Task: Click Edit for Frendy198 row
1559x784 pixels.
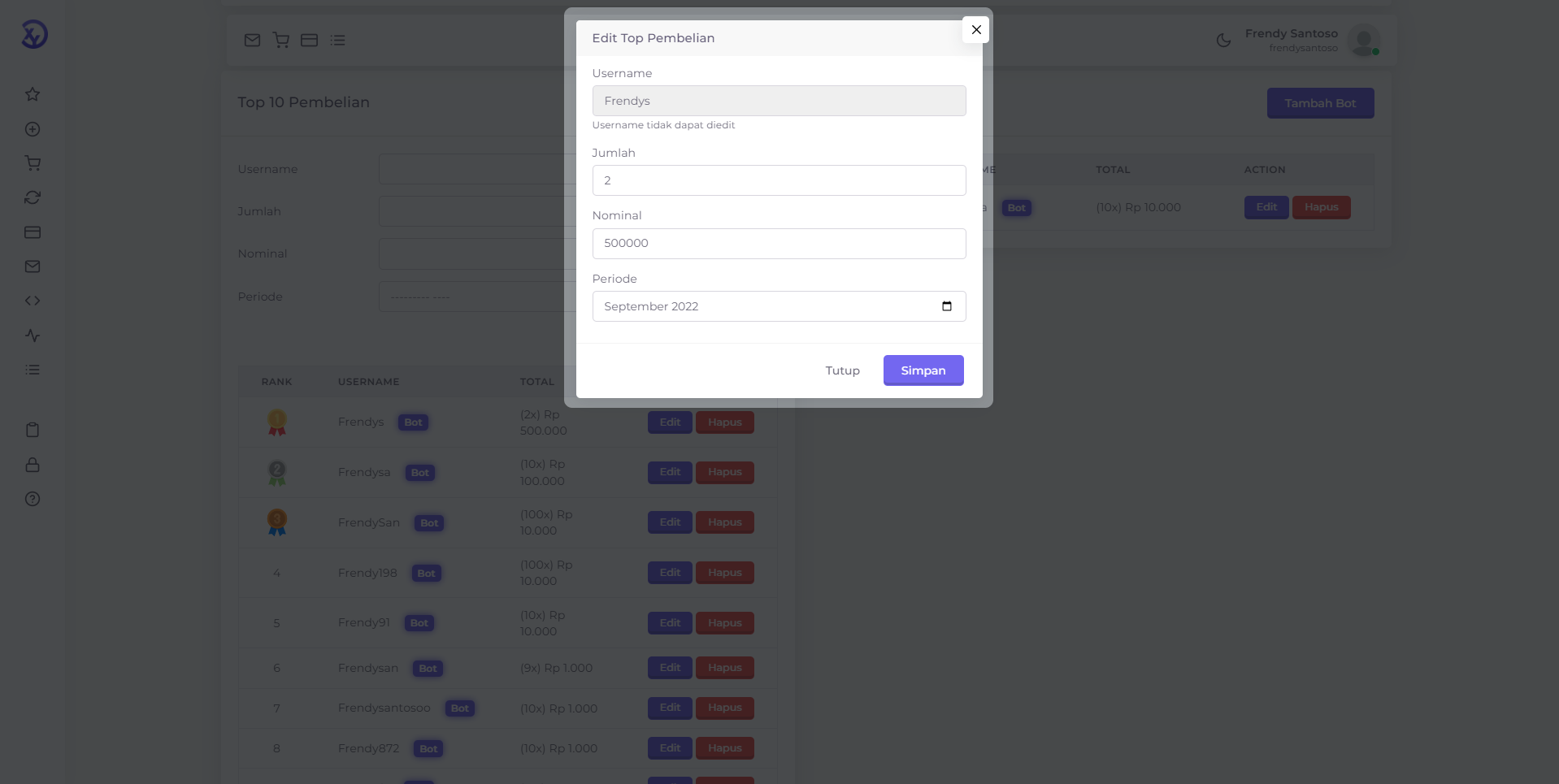Action: tap(670, 573)
